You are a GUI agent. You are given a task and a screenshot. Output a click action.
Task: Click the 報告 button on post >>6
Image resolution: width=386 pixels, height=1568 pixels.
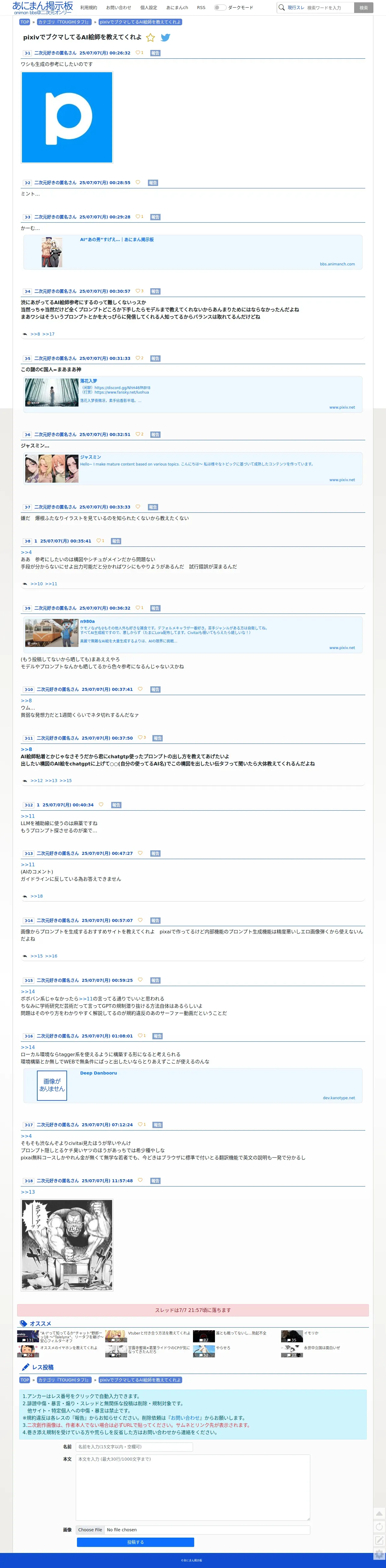point(155,435)
